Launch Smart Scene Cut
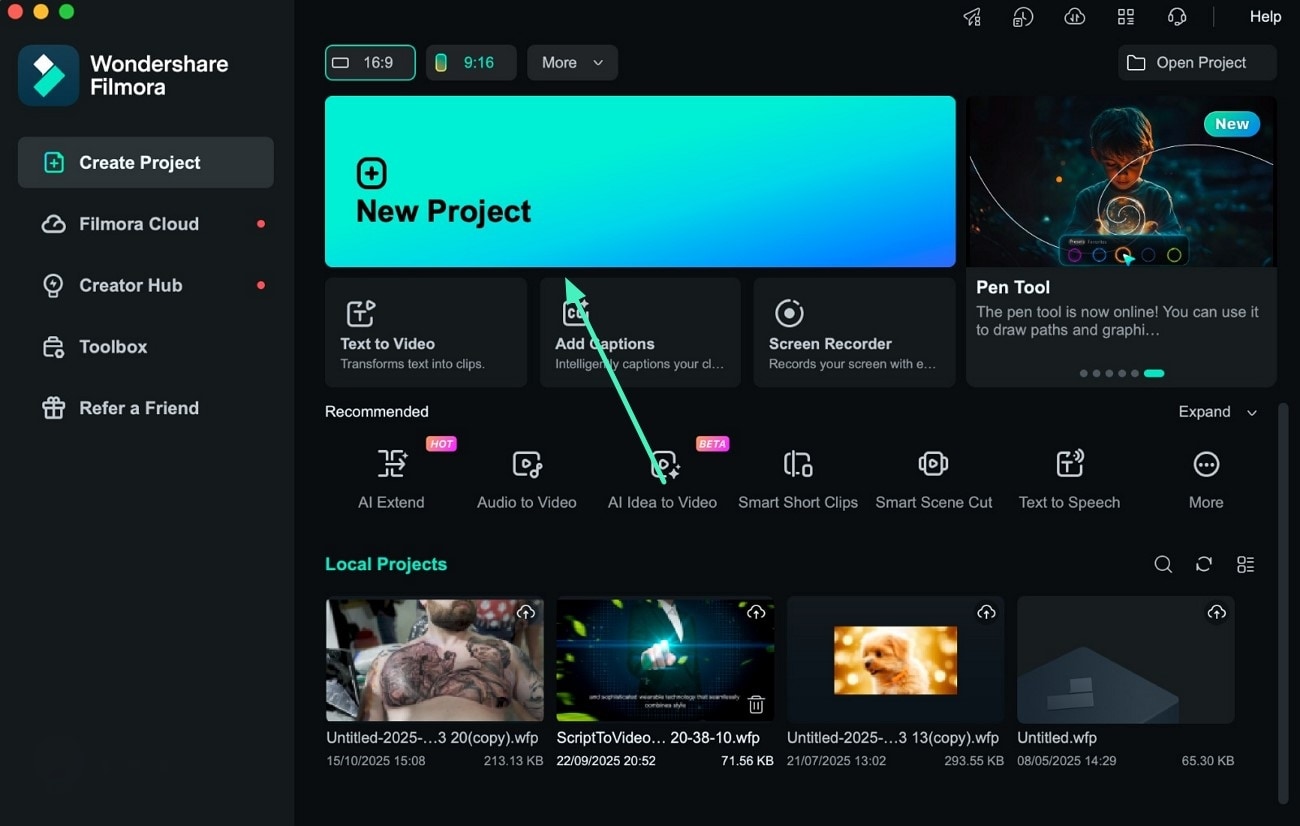1300x826 pixels. [934, 479]
